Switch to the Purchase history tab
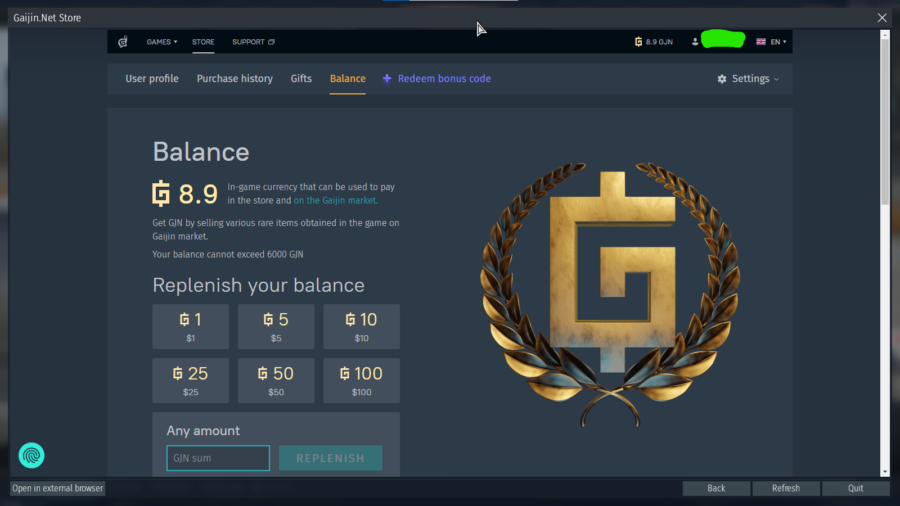900x506 pixels. pos(235,79)
